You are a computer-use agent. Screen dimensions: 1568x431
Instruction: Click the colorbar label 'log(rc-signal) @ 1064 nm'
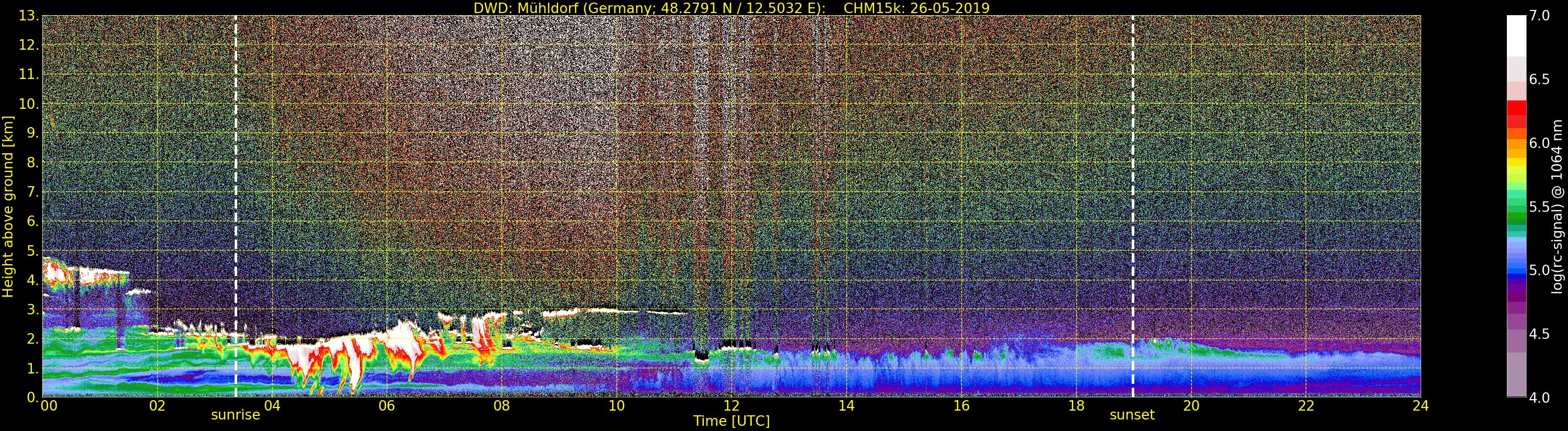click(x=1557, y=206)
